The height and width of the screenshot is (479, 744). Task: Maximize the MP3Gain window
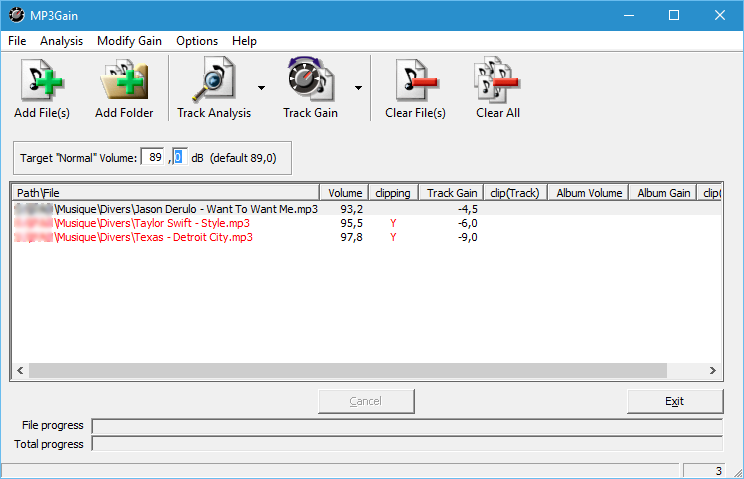point(674,15)
